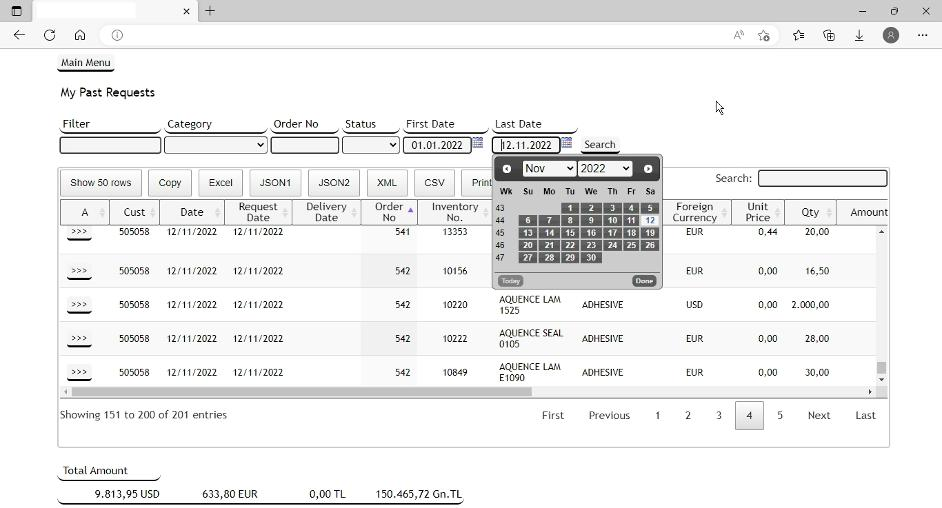This screenshot has height=508, width=942.
Task: Go to previous month in datepicker
Action: (x=507, y=169)
